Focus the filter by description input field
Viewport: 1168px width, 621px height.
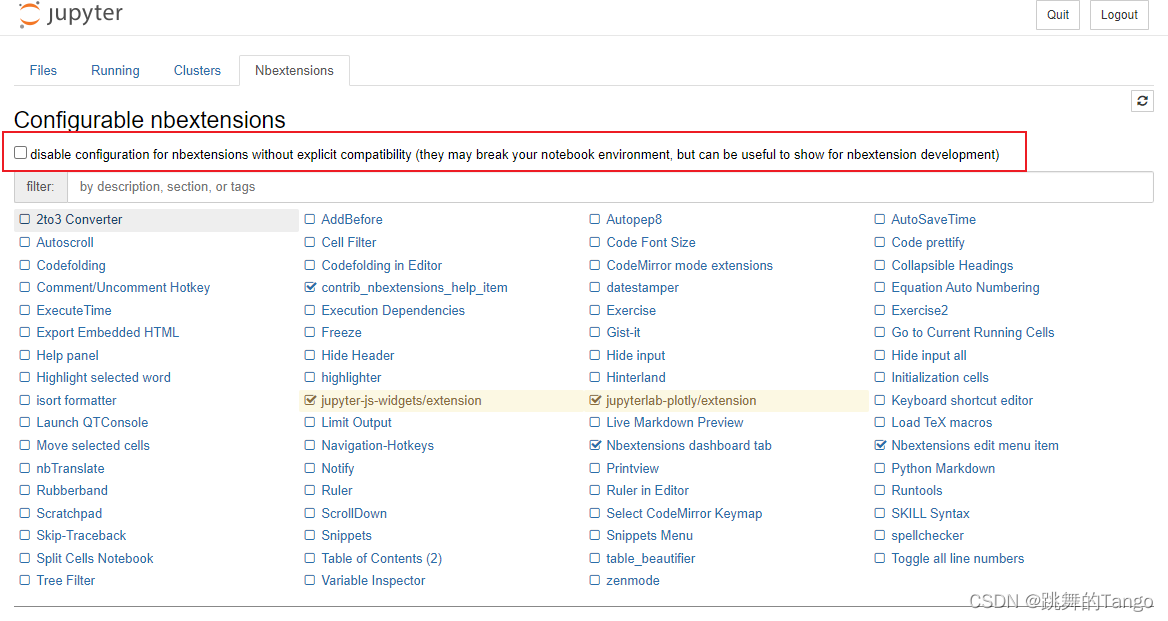click(610, 187)
